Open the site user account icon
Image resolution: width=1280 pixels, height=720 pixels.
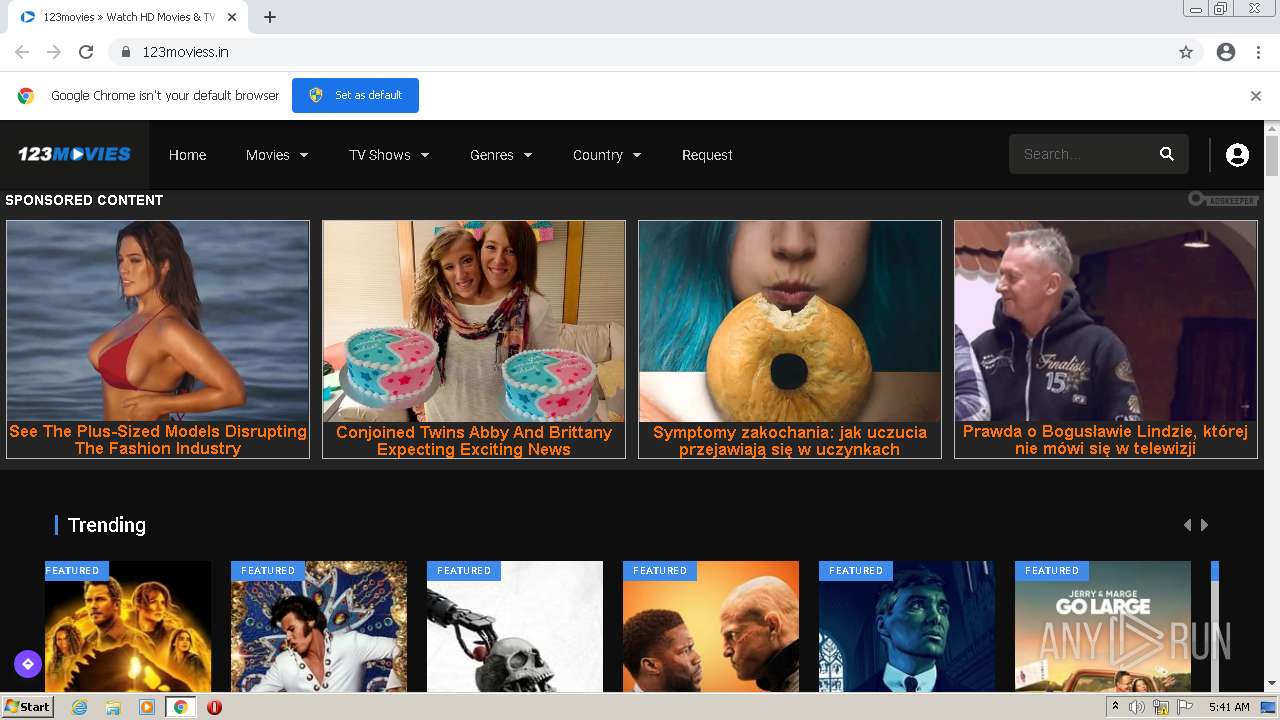pos(1237,154)
